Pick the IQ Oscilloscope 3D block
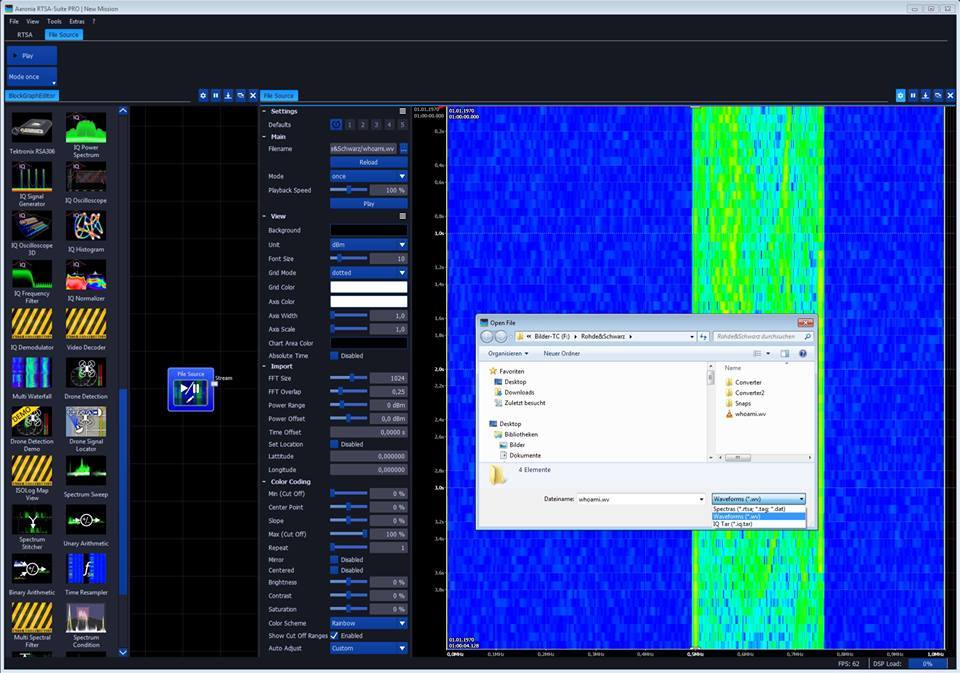Image resolution: width=960 pixels, height=673 pixels. pos(32,233)
